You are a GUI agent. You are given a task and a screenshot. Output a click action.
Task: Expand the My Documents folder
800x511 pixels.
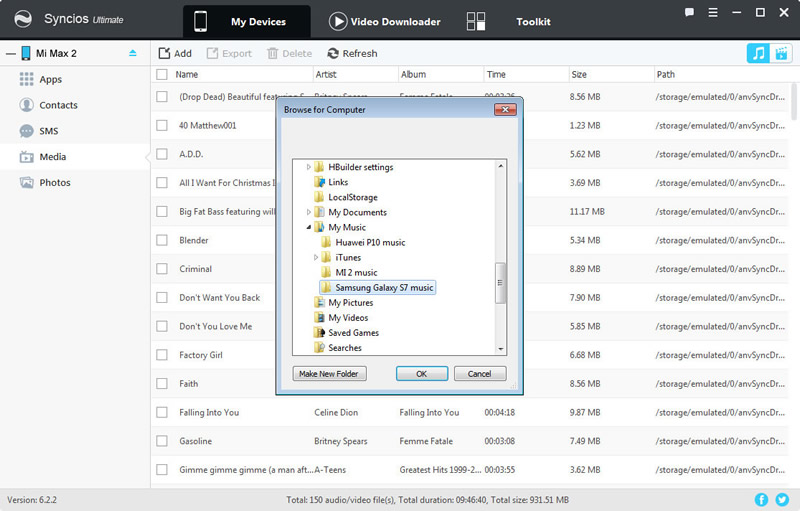click(x=309, y=212)
